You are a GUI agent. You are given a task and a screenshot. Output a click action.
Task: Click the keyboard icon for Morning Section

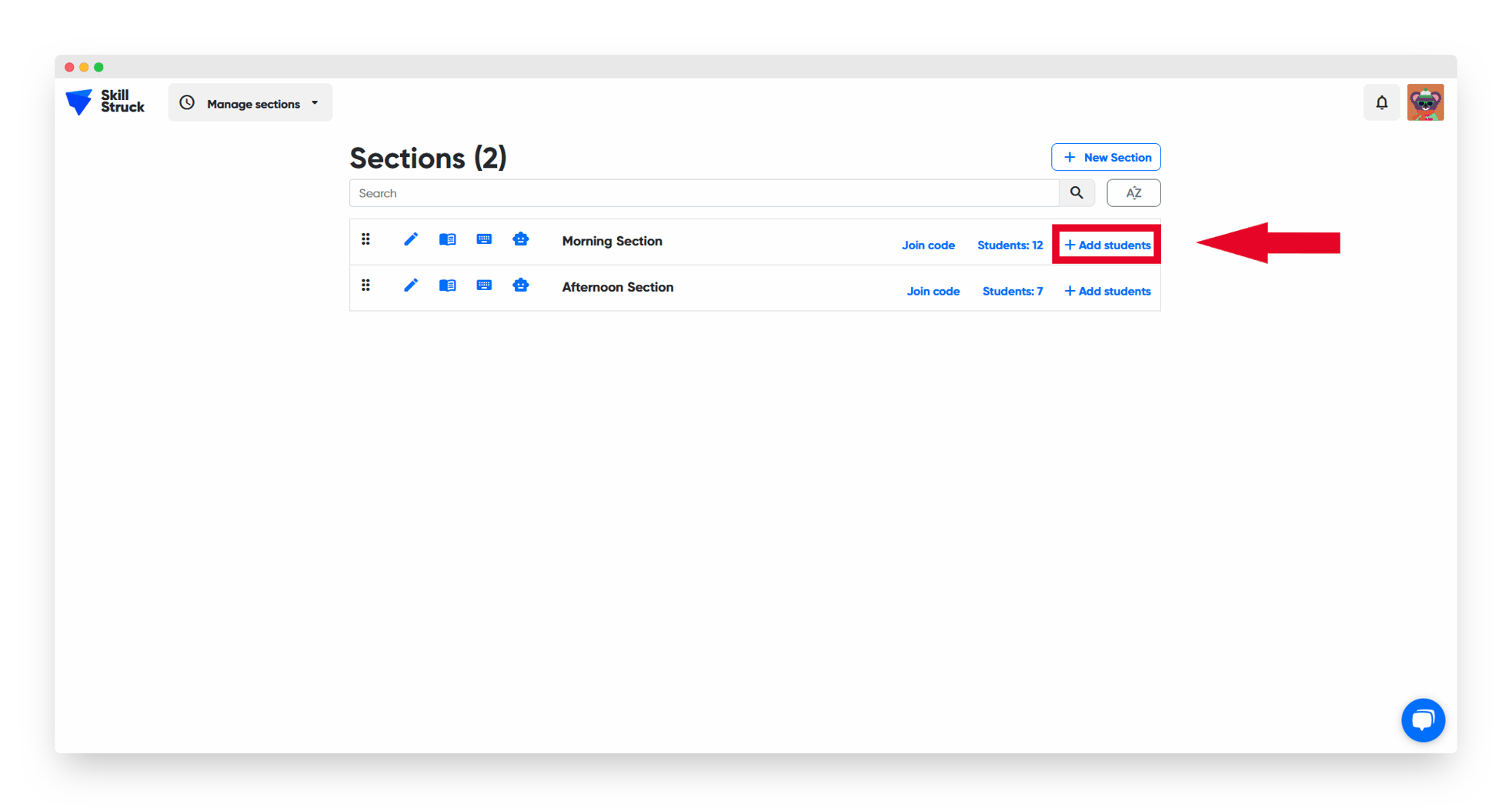click(484, 239)
